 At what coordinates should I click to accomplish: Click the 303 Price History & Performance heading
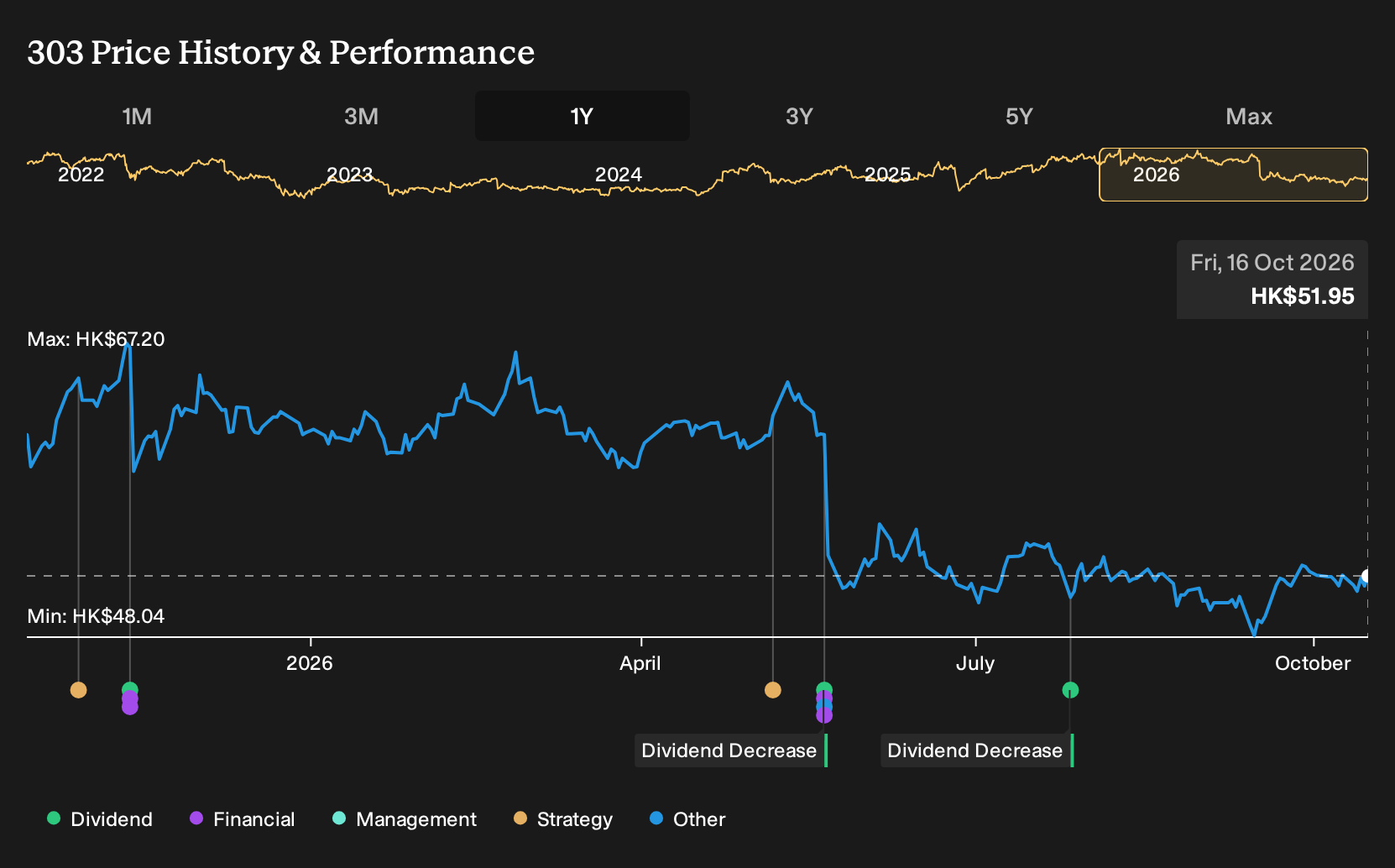281,53
